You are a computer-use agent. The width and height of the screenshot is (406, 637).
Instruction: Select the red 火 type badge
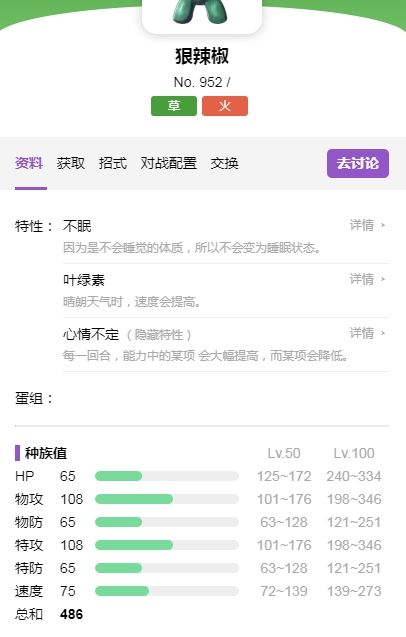point(225,106)
